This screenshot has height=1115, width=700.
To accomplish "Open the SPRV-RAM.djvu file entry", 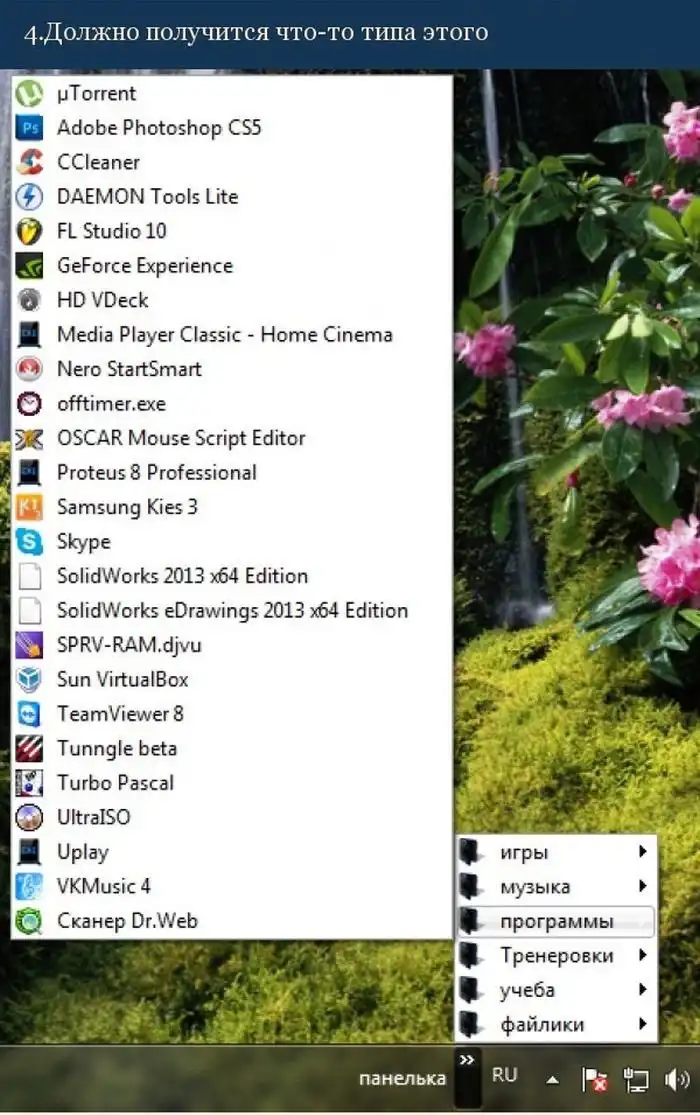I will point(129,645).
